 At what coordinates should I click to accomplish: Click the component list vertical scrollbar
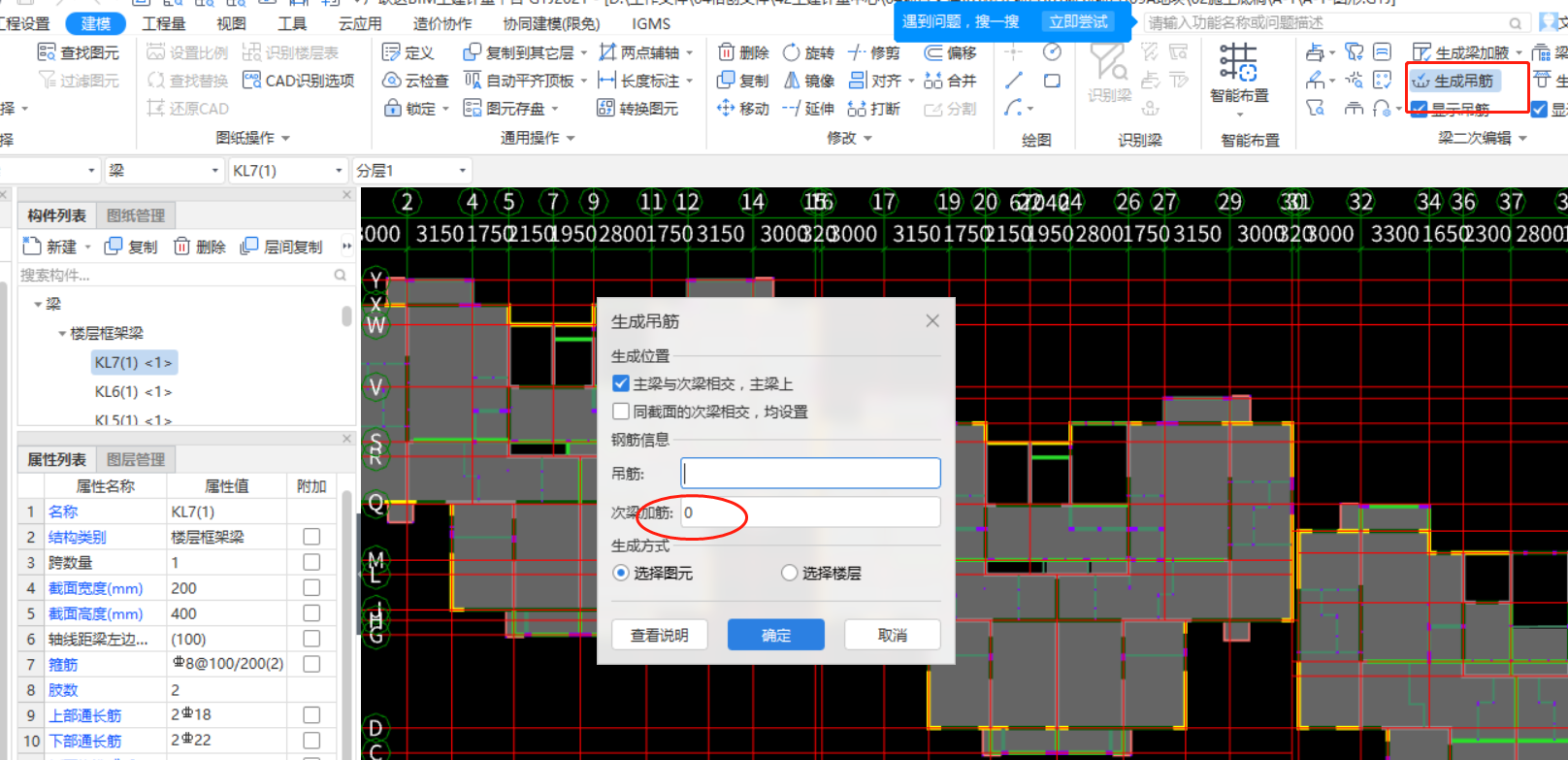[x=346, y=316]
